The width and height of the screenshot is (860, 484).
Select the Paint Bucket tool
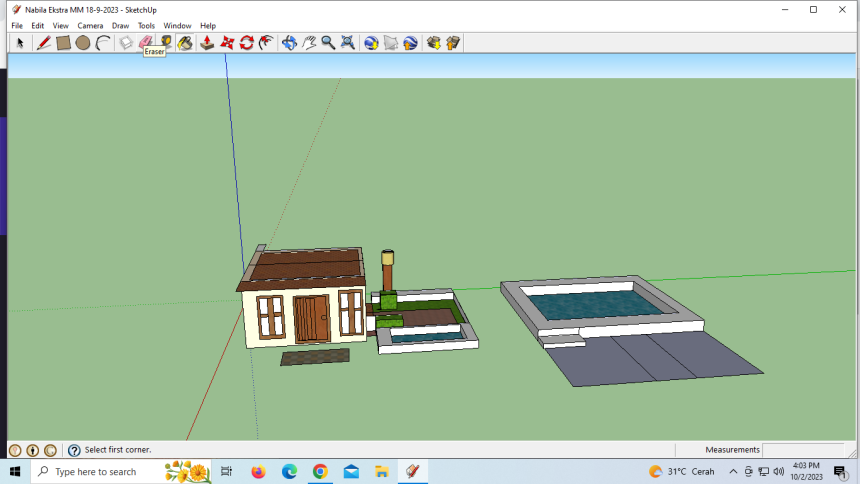click(185, 43)
